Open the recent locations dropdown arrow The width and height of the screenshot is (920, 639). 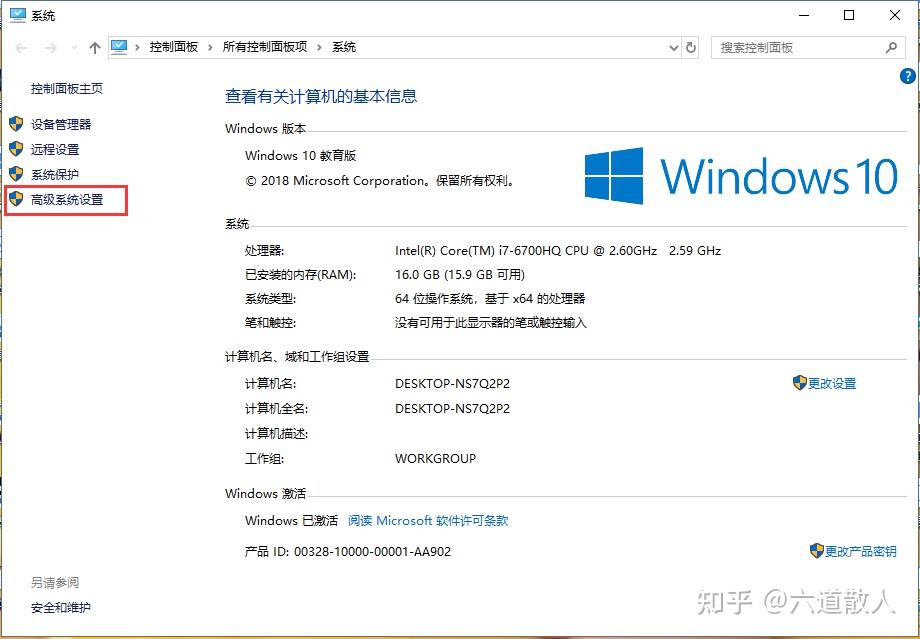(74, 48)
